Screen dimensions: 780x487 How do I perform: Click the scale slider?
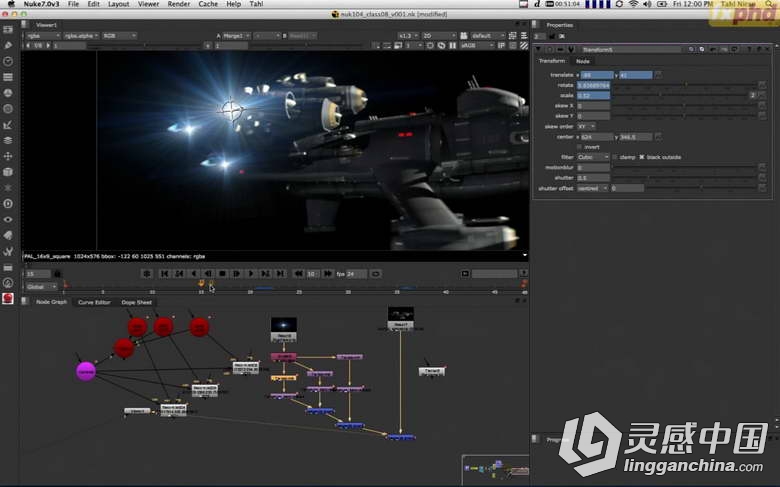point(680,96)
